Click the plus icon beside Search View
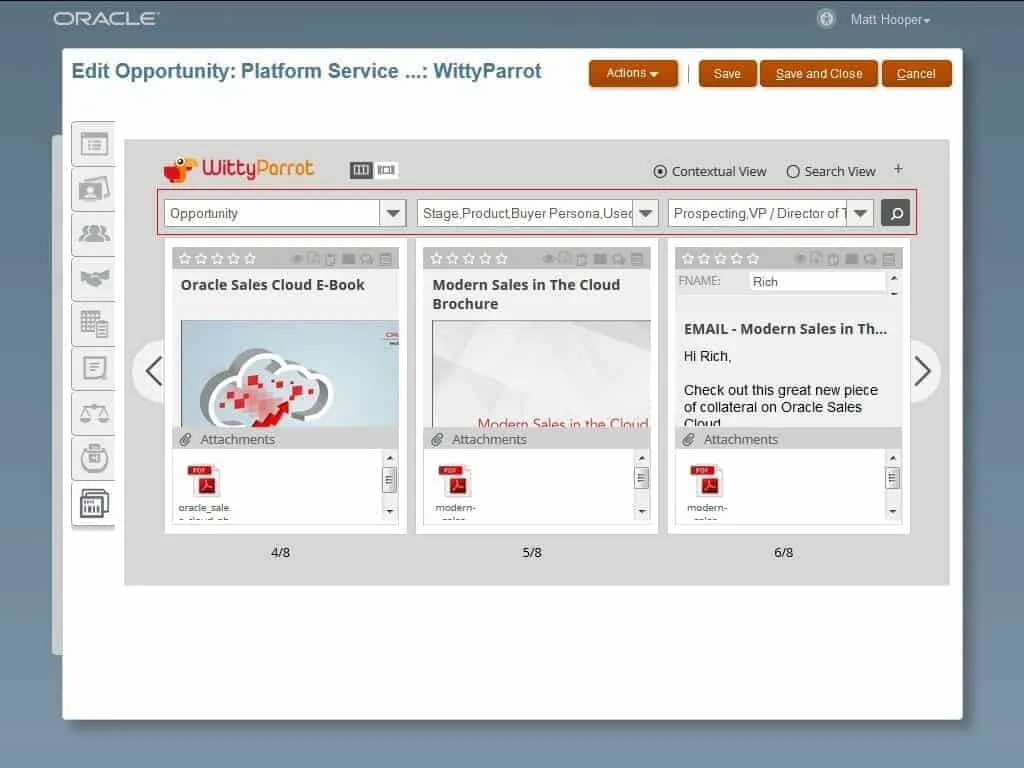The image size is (1024, 768). 898,169
